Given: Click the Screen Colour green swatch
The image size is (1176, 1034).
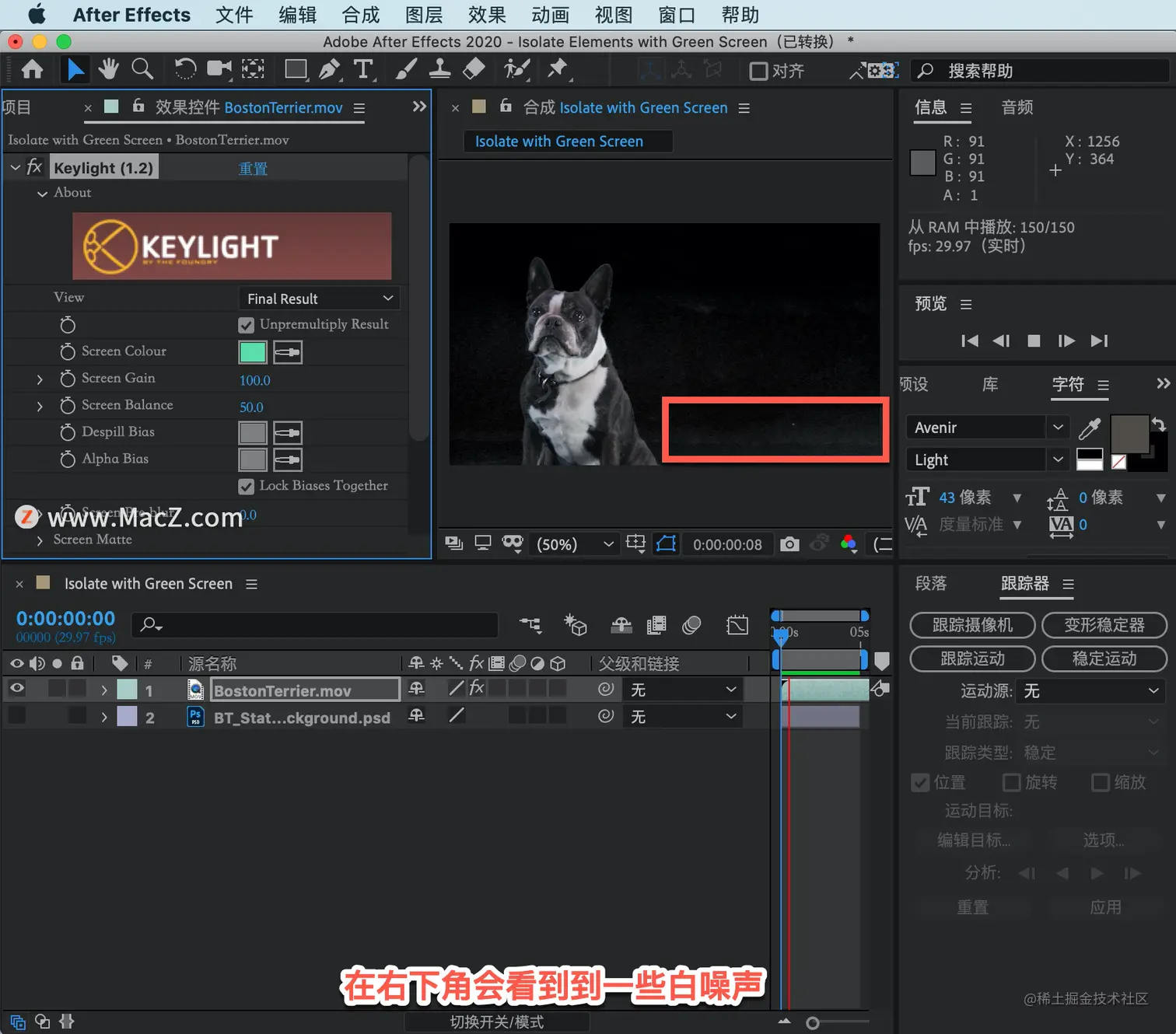Looking at the screenshot, I should pos(253,352).
